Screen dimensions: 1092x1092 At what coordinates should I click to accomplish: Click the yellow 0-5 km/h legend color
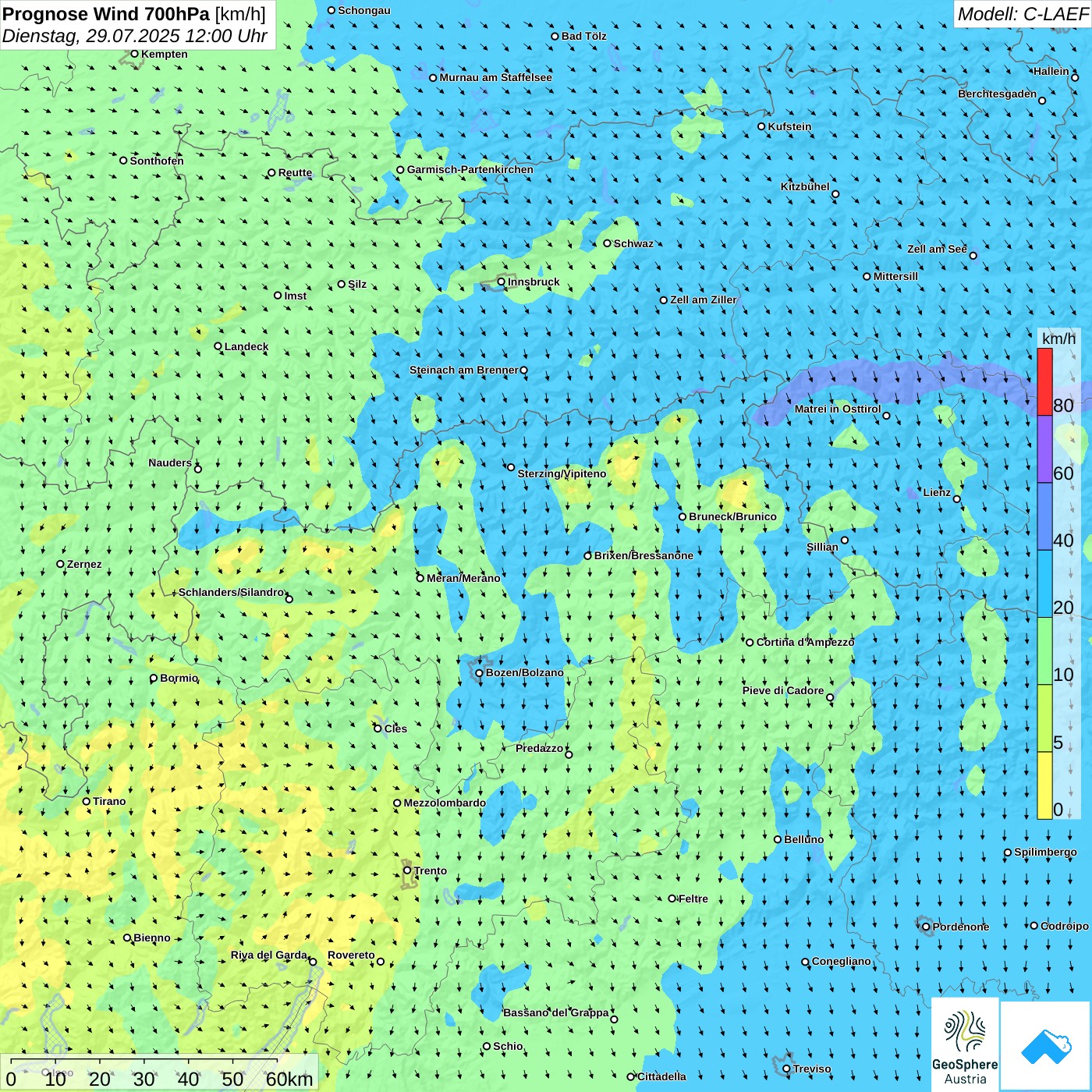(x=1045, y=785)
